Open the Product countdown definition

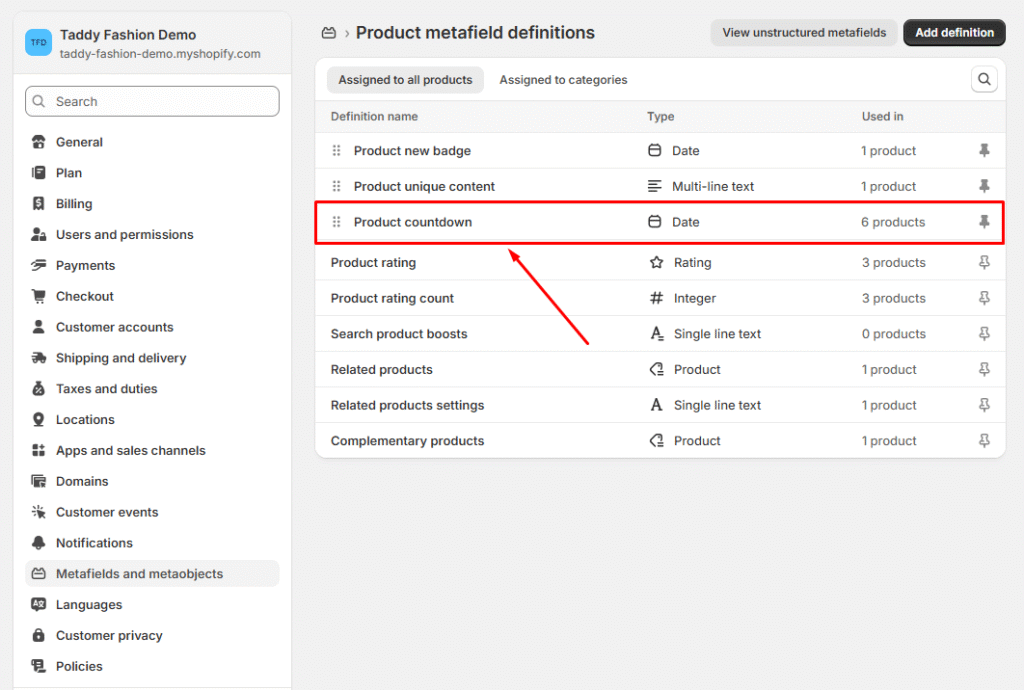413,222
